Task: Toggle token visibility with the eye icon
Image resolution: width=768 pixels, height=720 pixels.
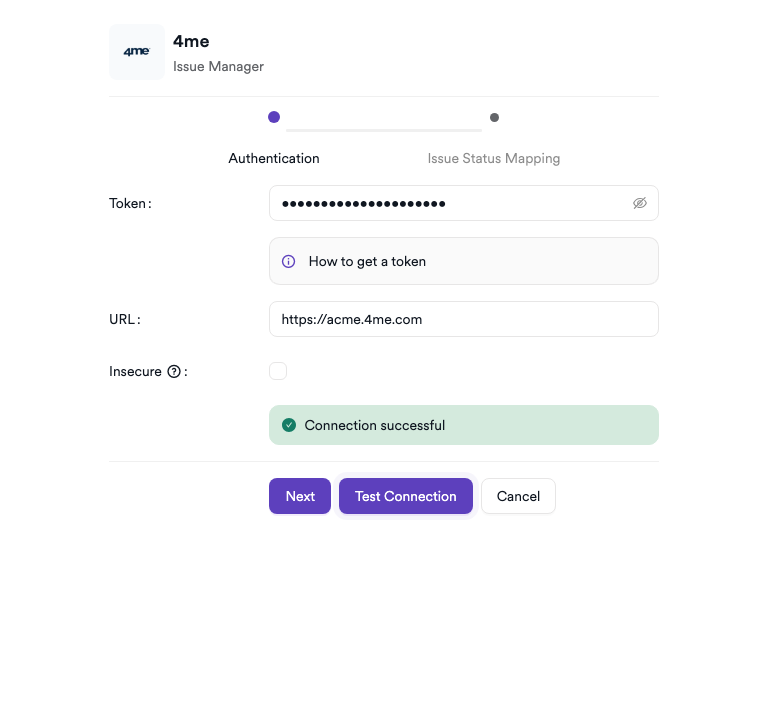Action: click(x=640, y=203)
